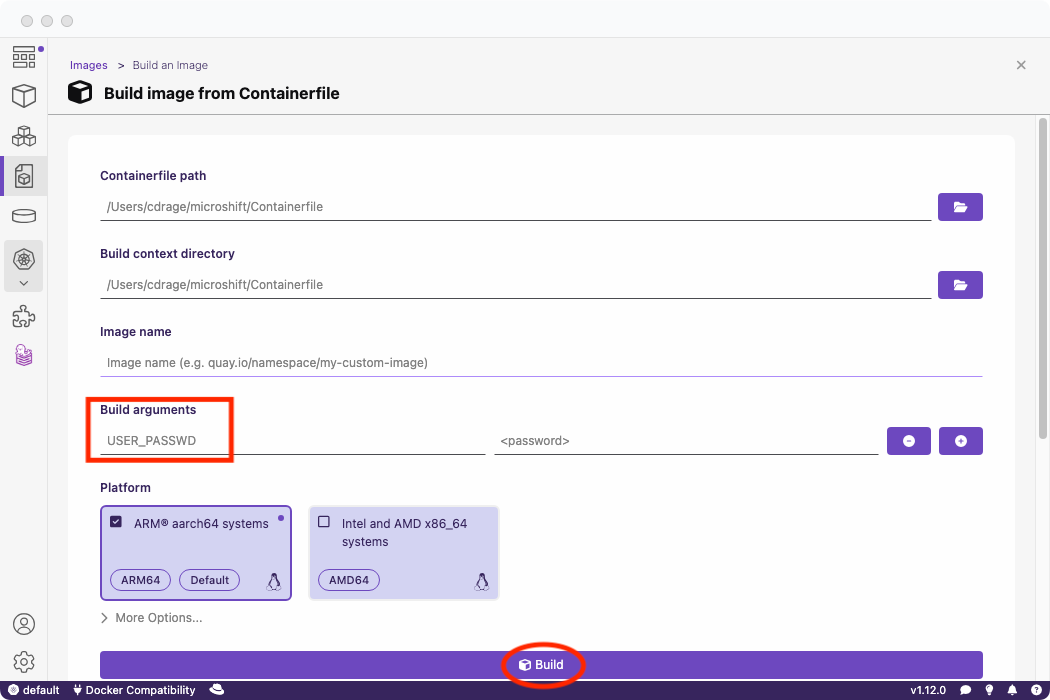Check the Intel and AMD x86_64 platform
Viewport: 1050px width, 700px height.
324,522
